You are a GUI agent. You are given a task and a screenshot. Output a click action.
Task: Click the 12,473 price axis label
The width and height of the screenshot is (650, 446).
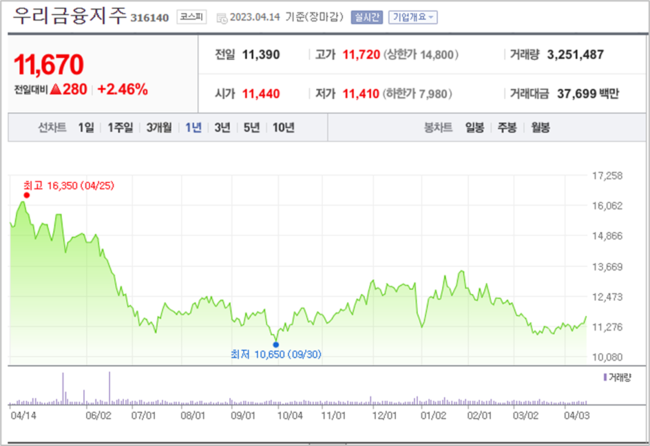(607, 297)
